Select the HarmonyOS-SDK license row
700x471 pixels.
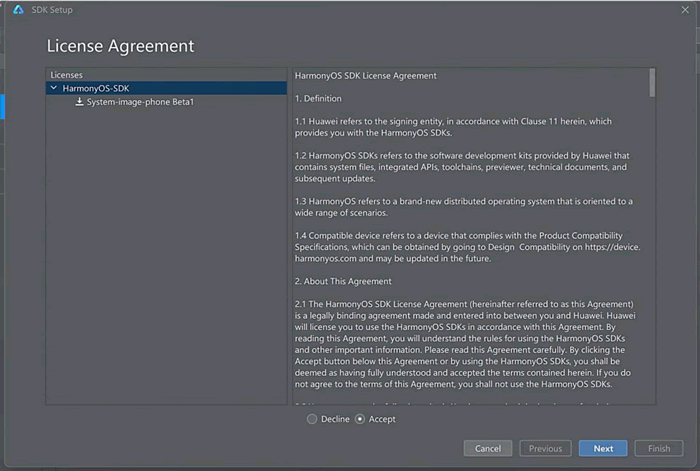166,88
